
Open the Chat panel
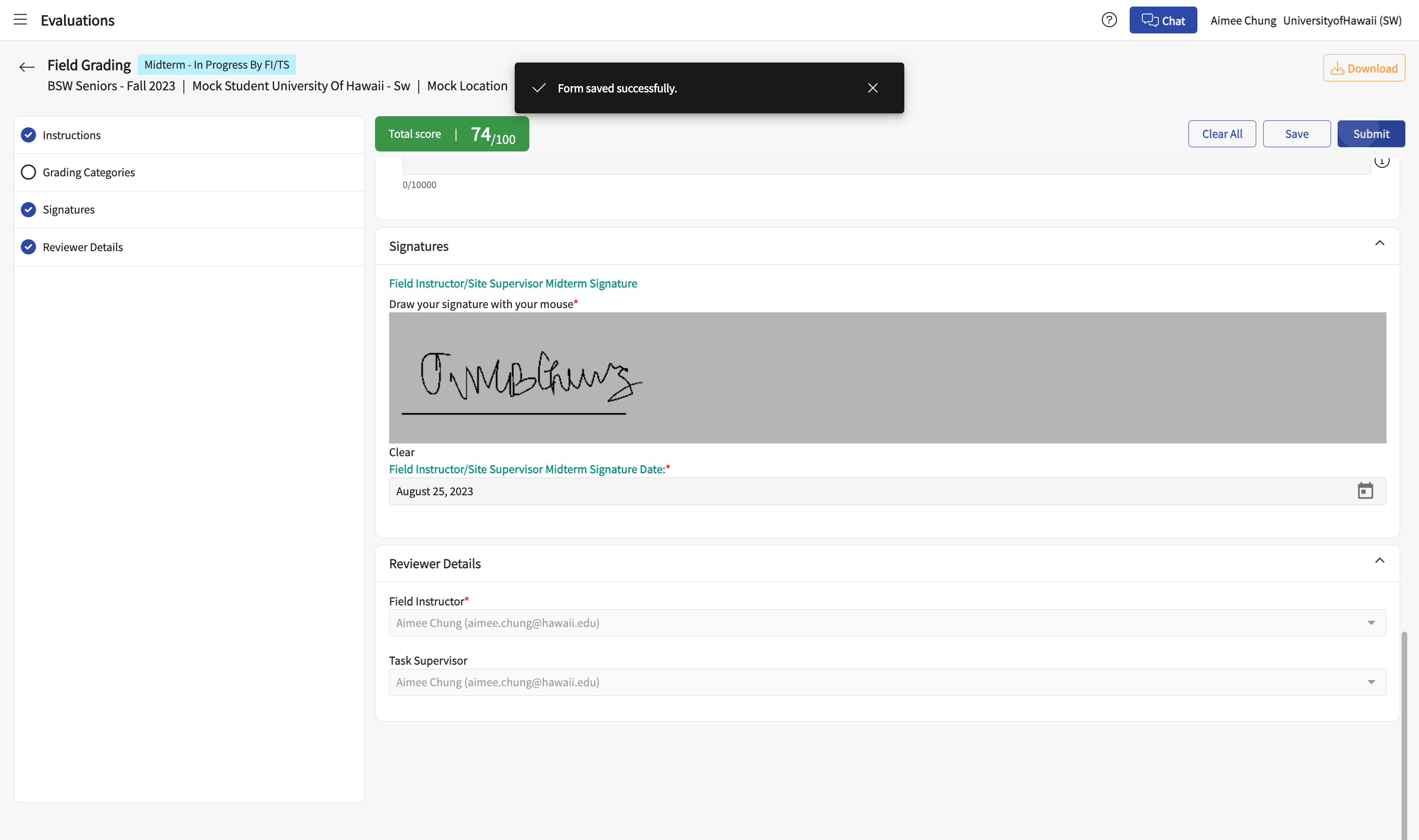tap(1163, 20)
